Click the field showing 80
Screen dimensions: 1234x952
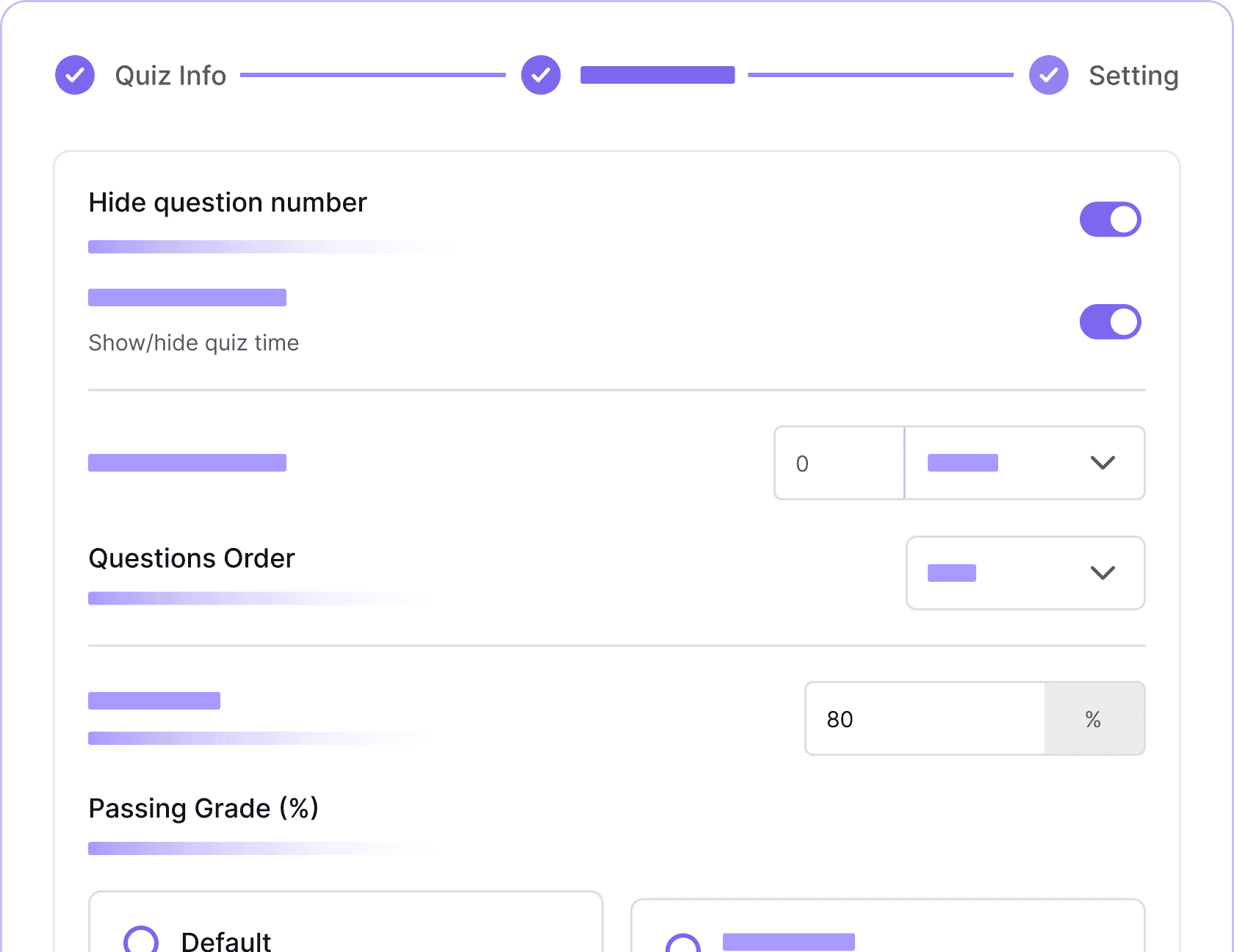click(x=925, y=718)
